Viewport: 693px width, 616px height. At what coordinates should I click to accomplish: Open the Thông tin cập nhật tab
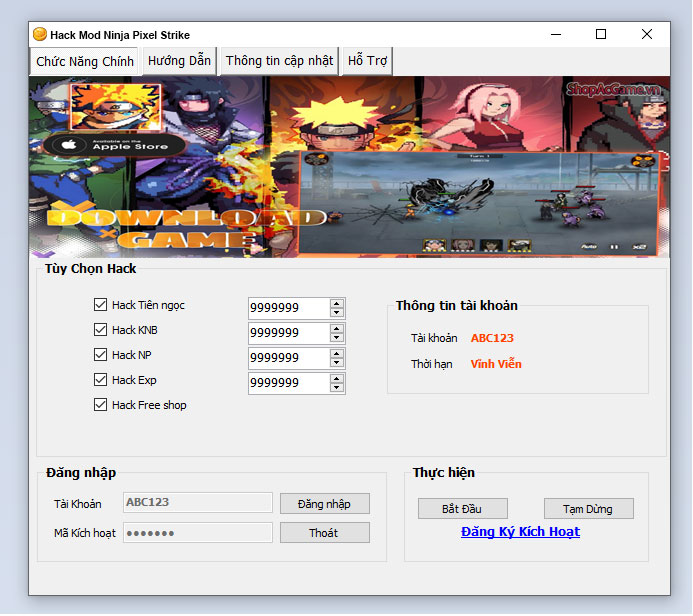279,61
